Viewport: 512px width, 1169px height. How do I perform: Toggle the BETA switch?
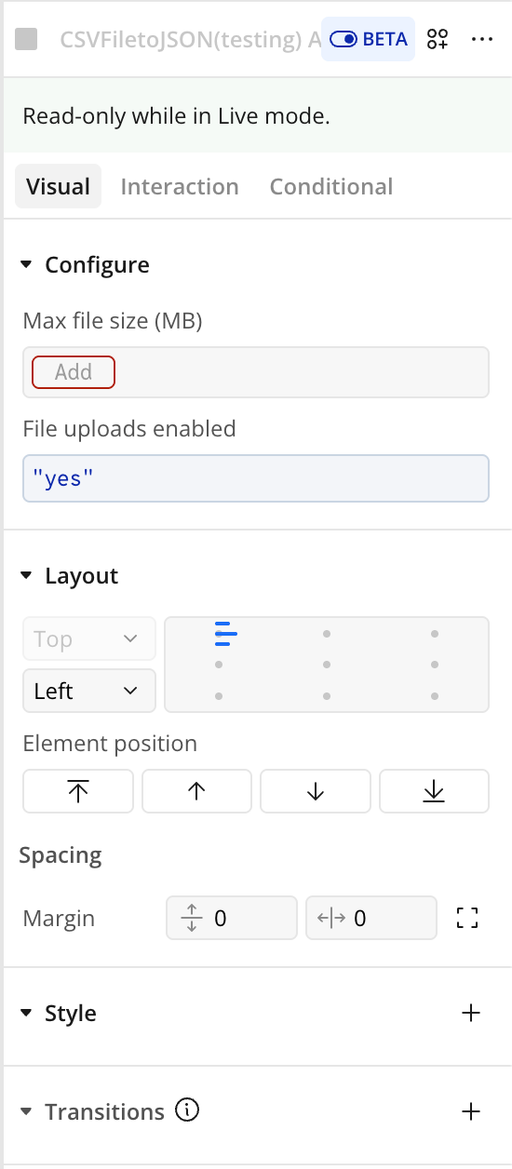(368, 40)
